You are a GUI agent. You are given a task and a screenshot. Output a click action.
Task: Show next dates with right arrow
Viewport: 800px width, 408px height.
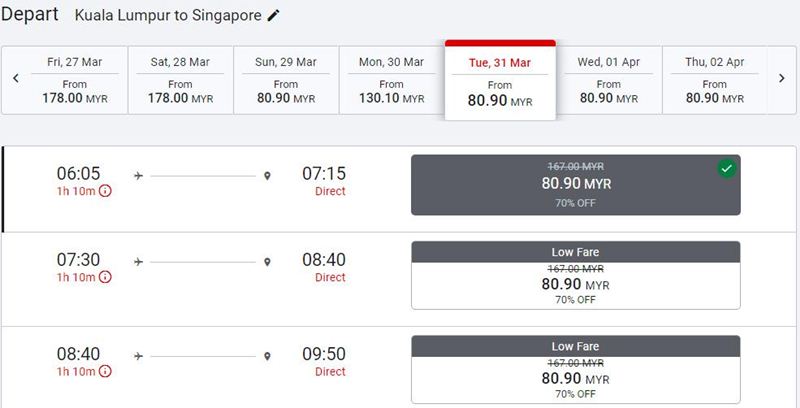(782, 79)
